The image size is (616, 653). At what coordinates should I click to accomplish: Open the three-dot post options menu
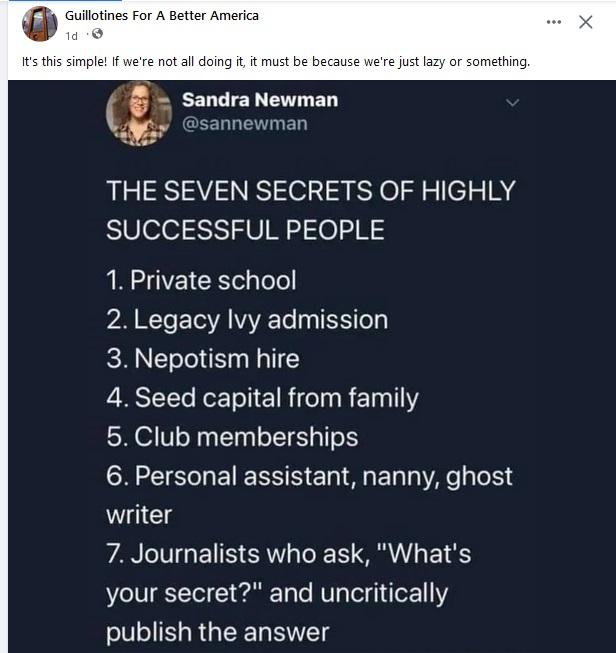tap(554, 23)
